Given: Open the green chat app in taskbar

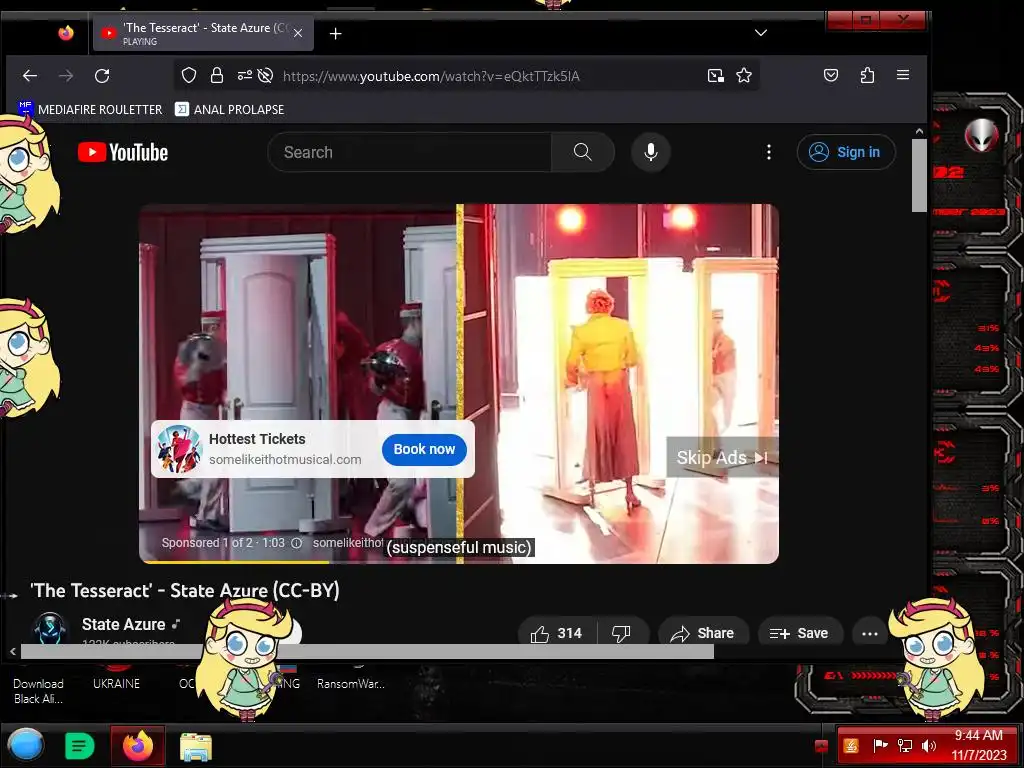Looking at the screenshot, I should pyautogui.click(x=80, y=746).
